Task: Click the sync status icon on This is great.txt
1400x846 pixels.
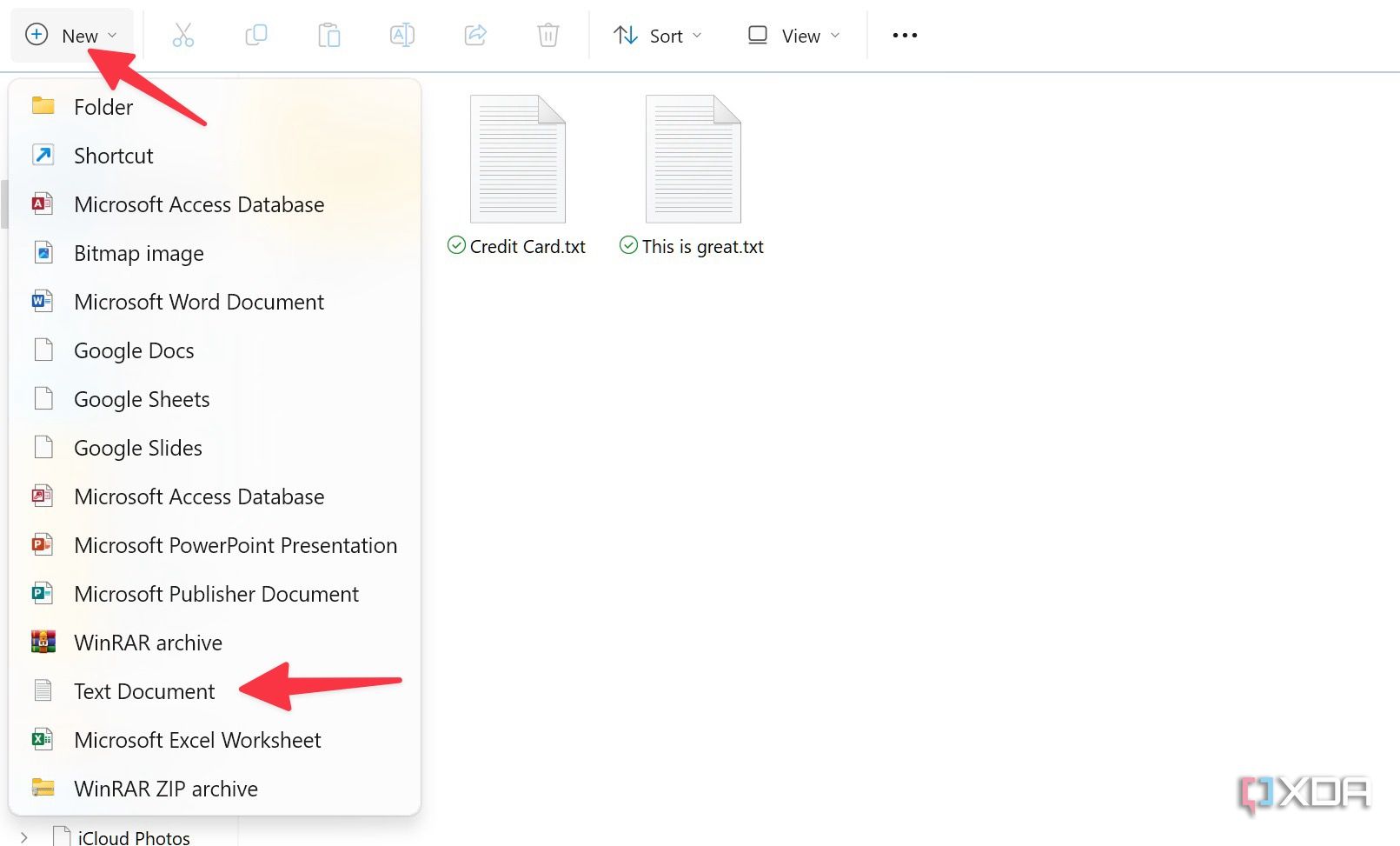Action: [x=628, y=246]
